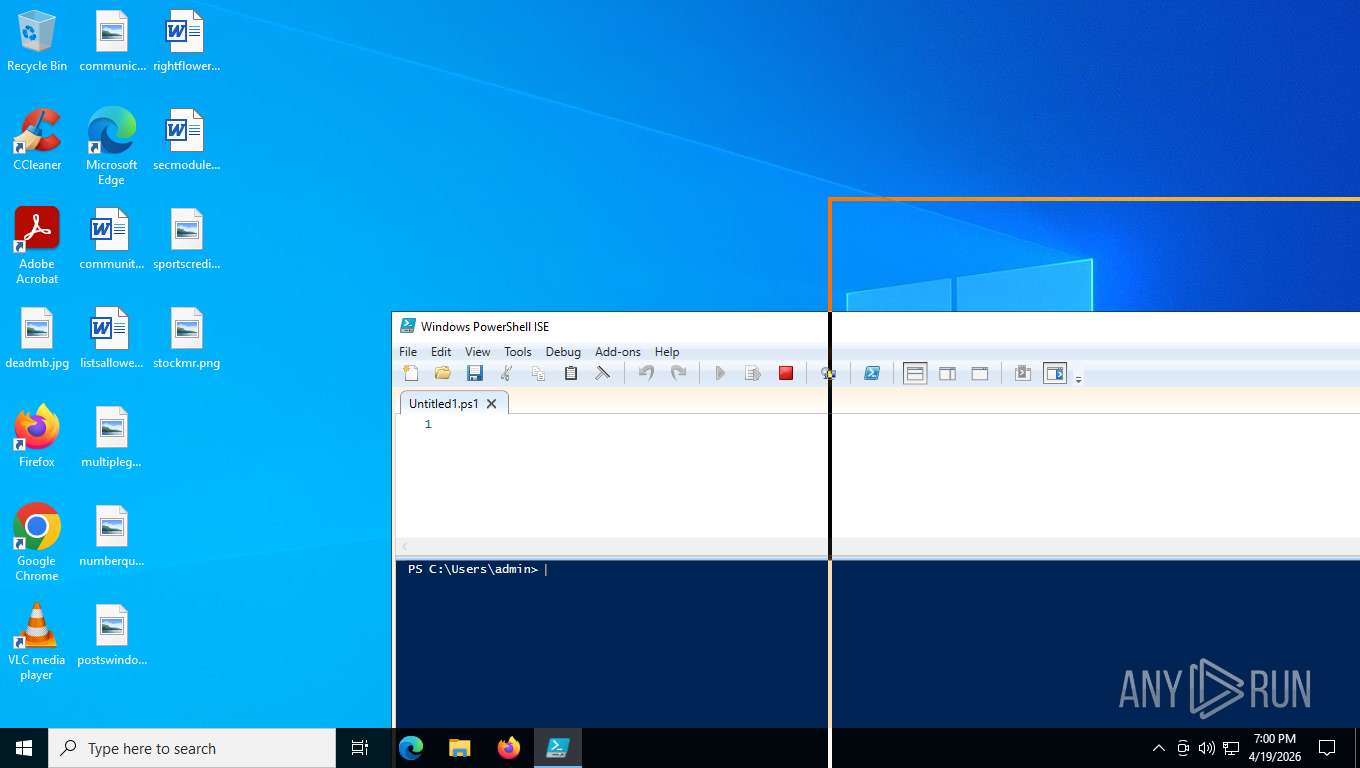
Task: Click the Redo arrow icon
Action: pyautogui.click(x=678, y=373)
